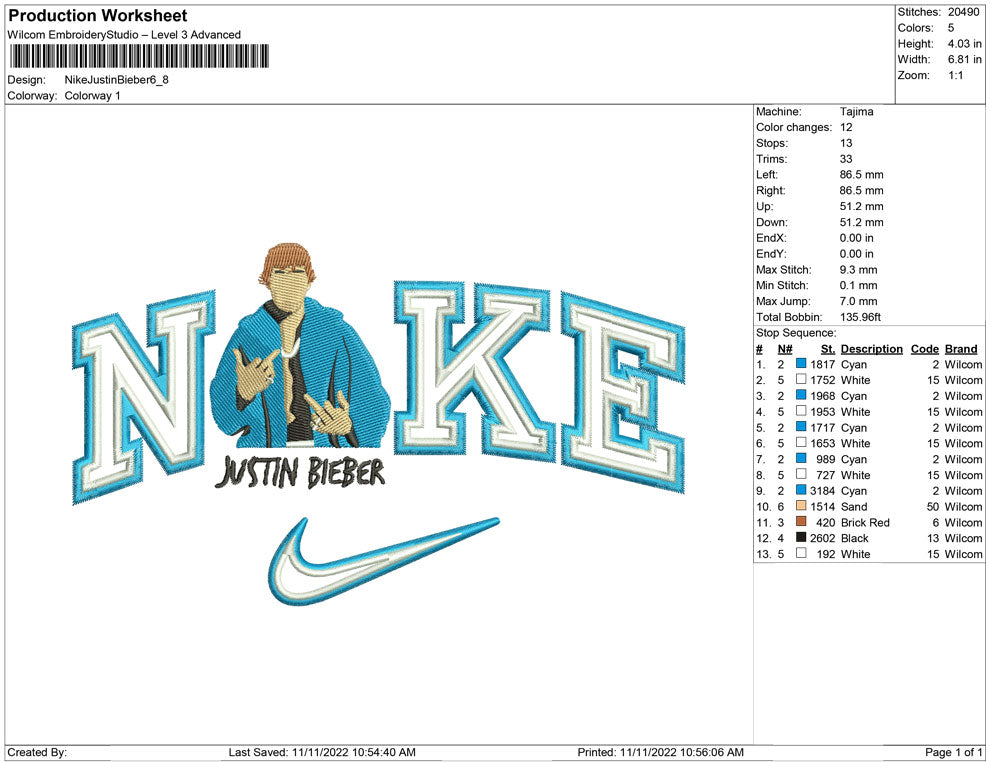The height and width of the screenshot is (762, 990).
Task: Select the Brick Red color swatch
Action: point(801,521)
